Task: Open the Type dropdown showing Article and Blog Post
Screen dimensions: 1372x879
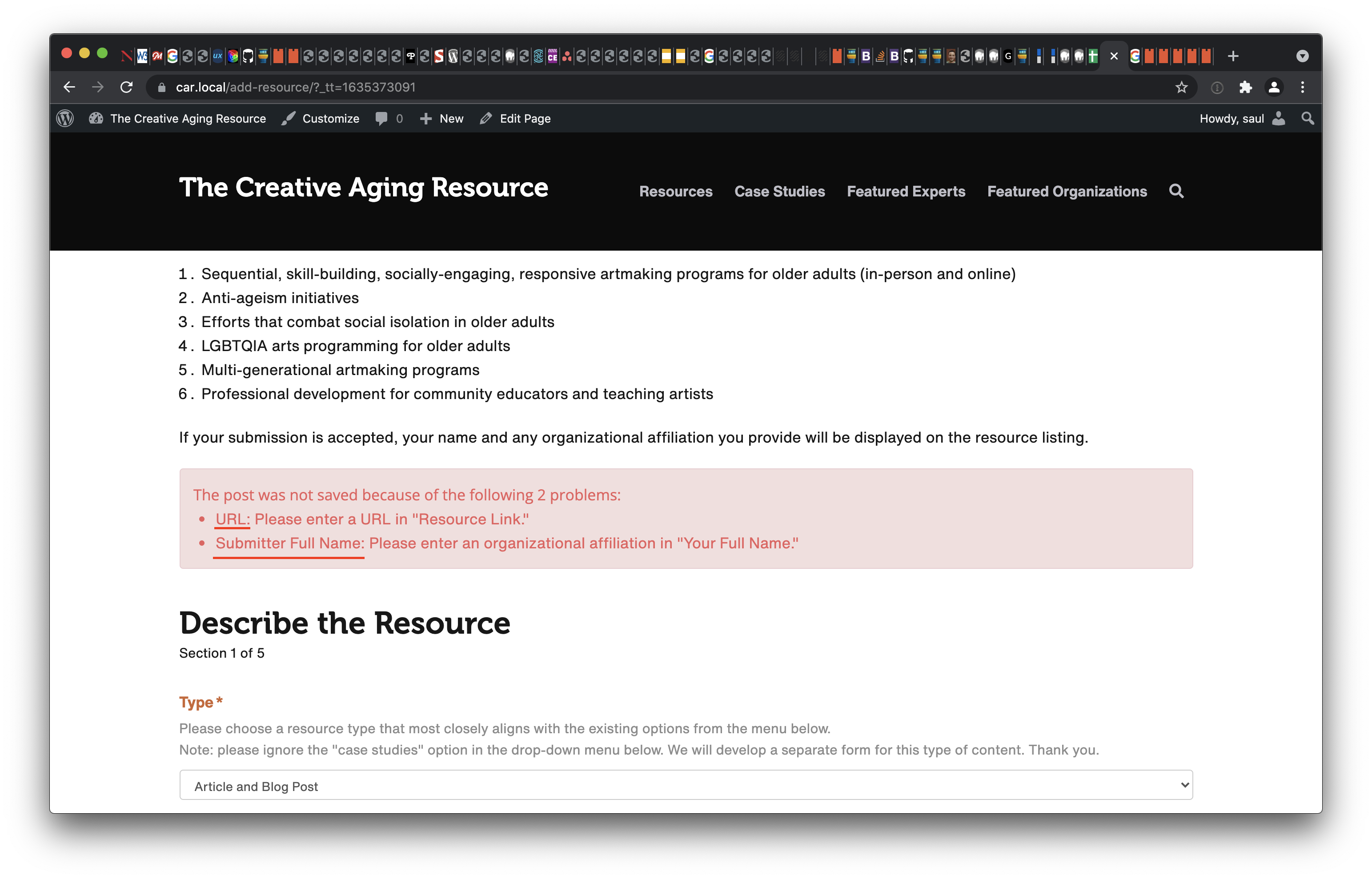Action: click(x=686, y=785)
